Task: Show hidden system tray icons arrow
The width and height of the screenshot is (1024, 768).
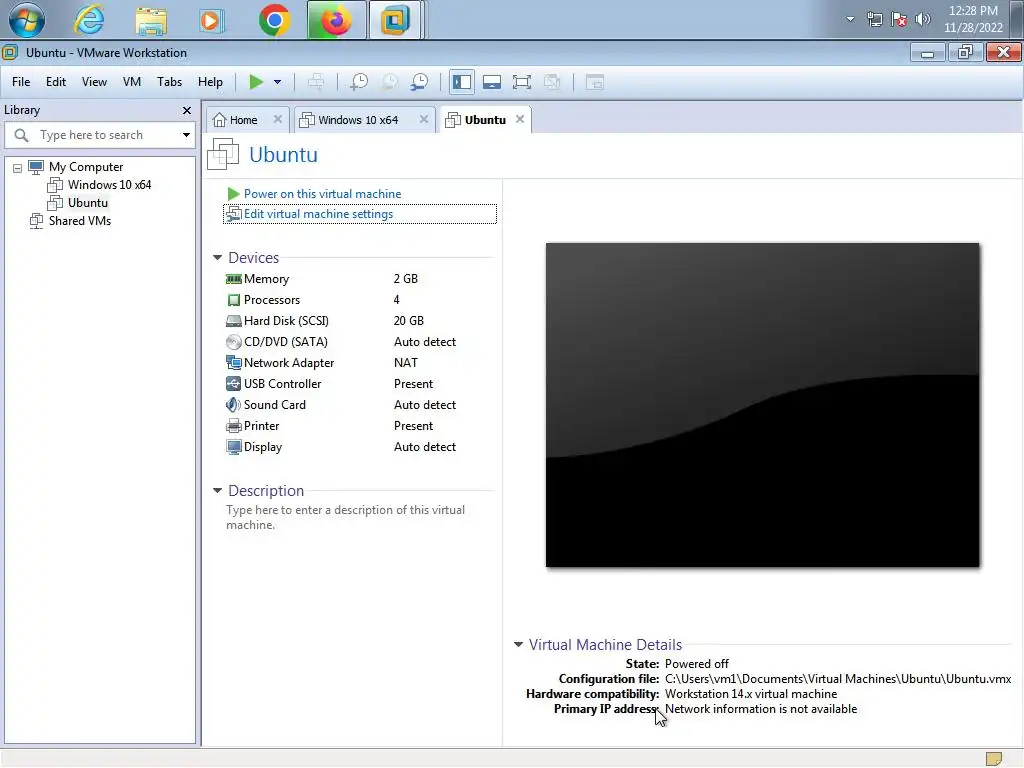Action: click(x=850, y=20)
